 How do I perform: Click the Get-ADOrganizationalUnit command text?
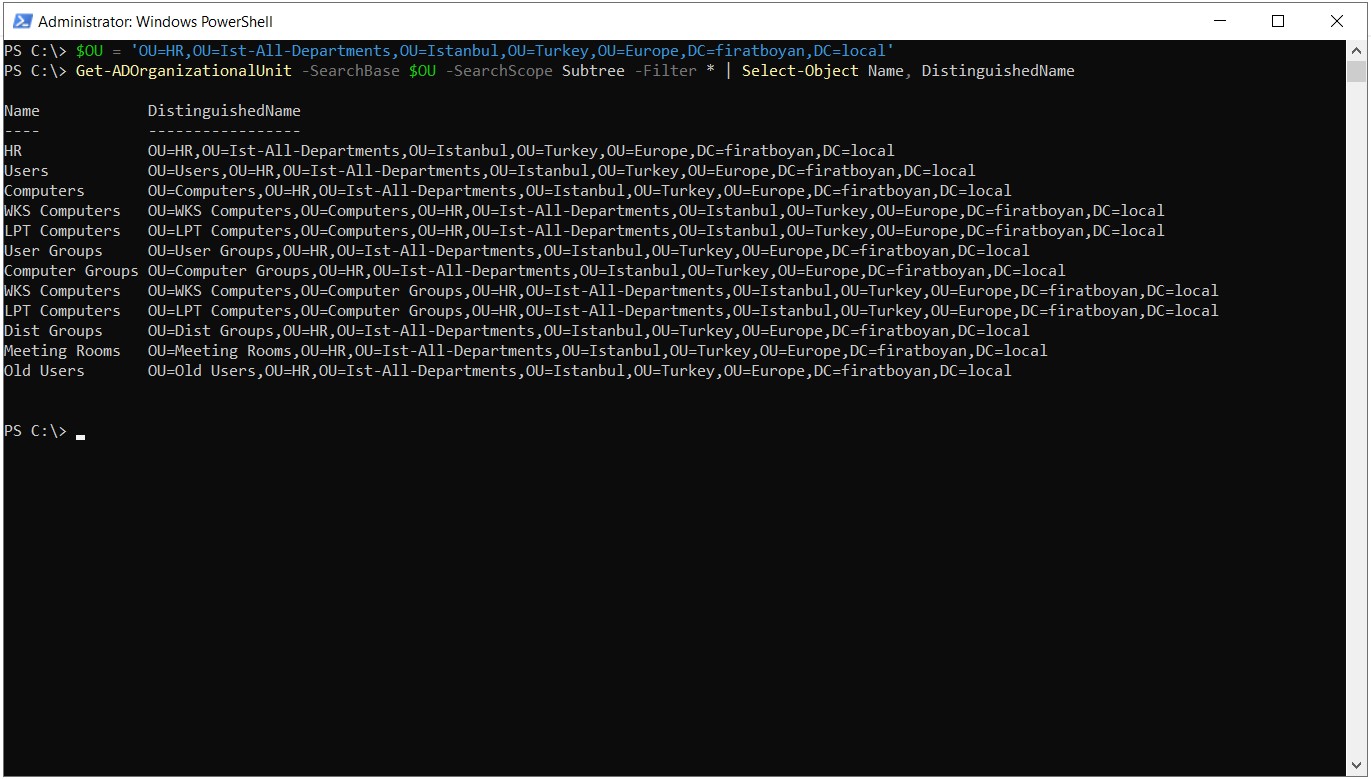point(183,71)
